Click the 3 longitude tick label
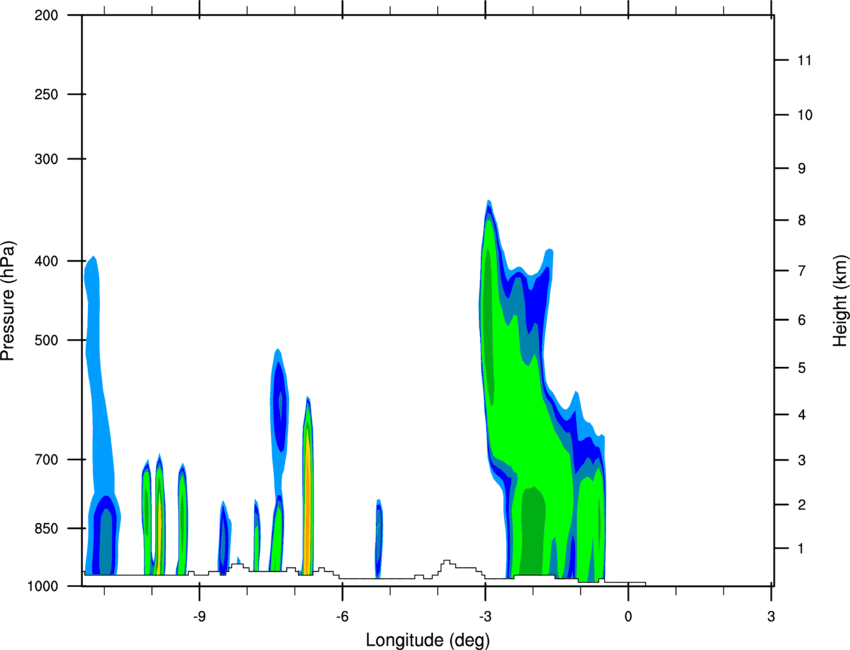 [771, 617]
